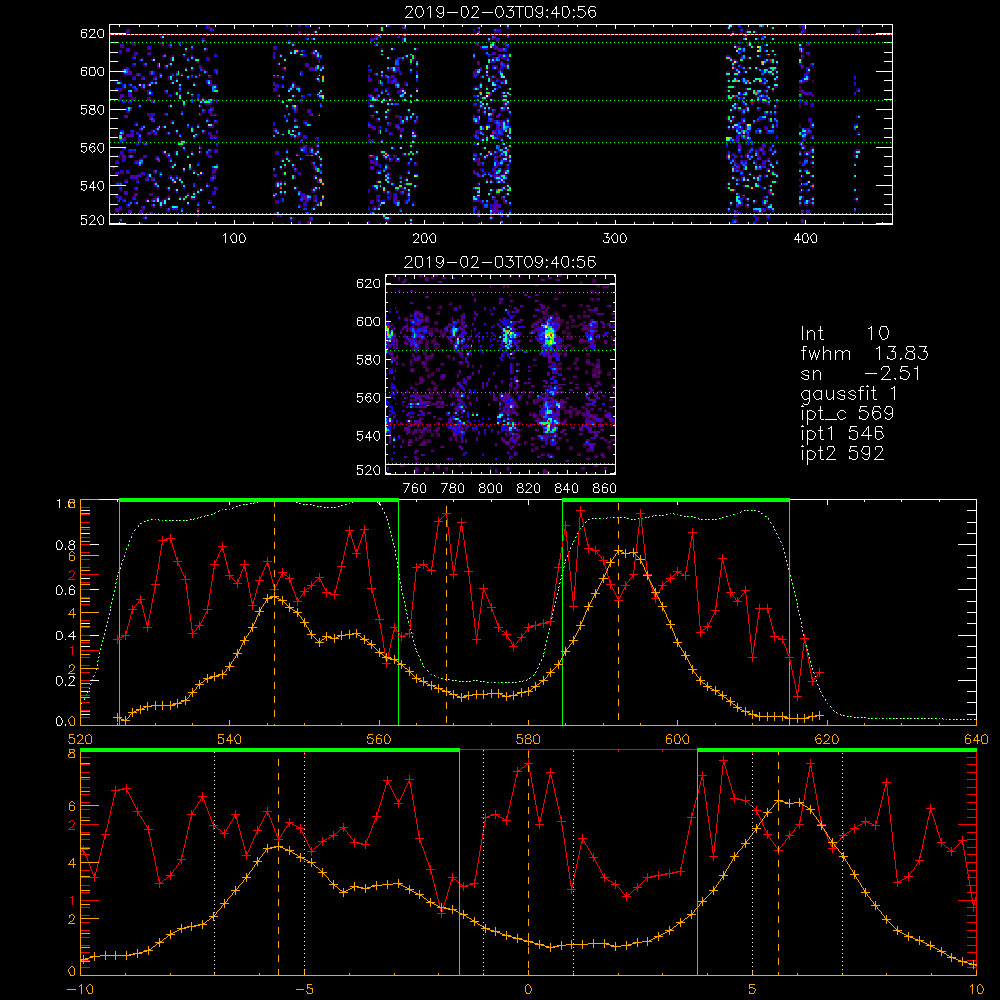Click the 300 x-axis label of top image
The width and height of the screenshot is (1000, 1000).
pos(615,239)
